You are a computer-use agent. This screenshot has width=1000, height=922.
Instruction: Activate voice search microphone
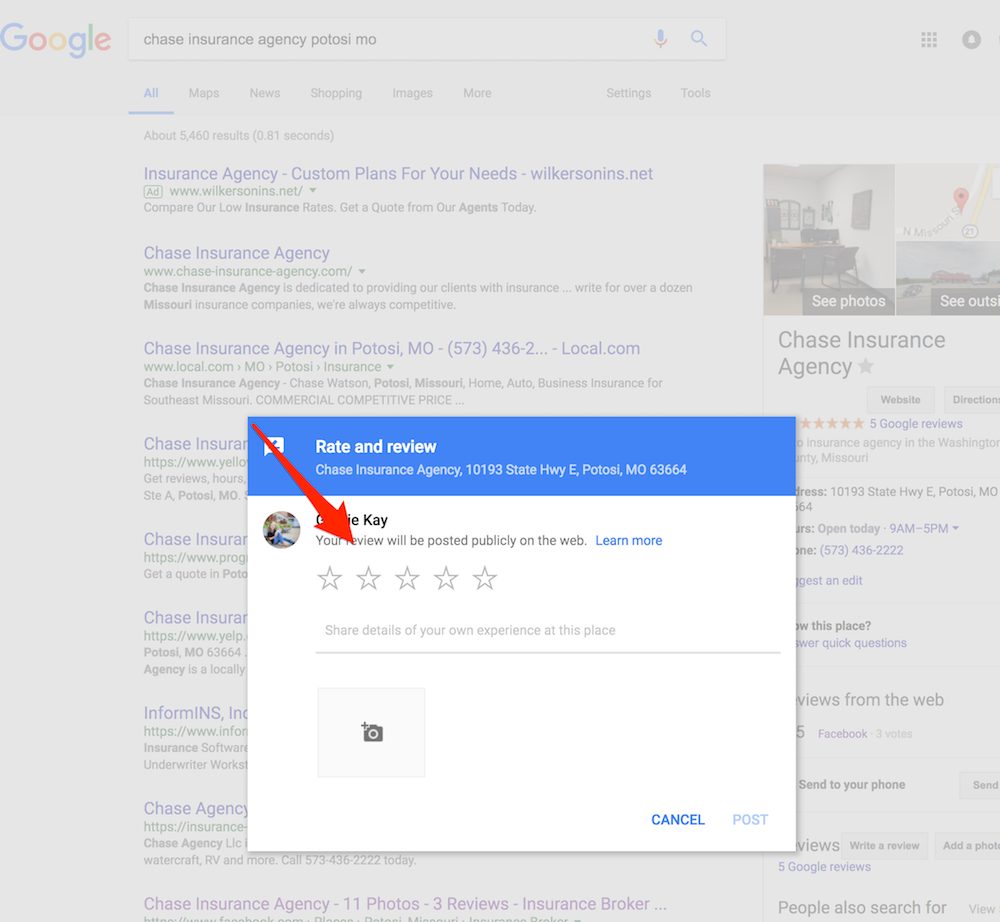661,39
